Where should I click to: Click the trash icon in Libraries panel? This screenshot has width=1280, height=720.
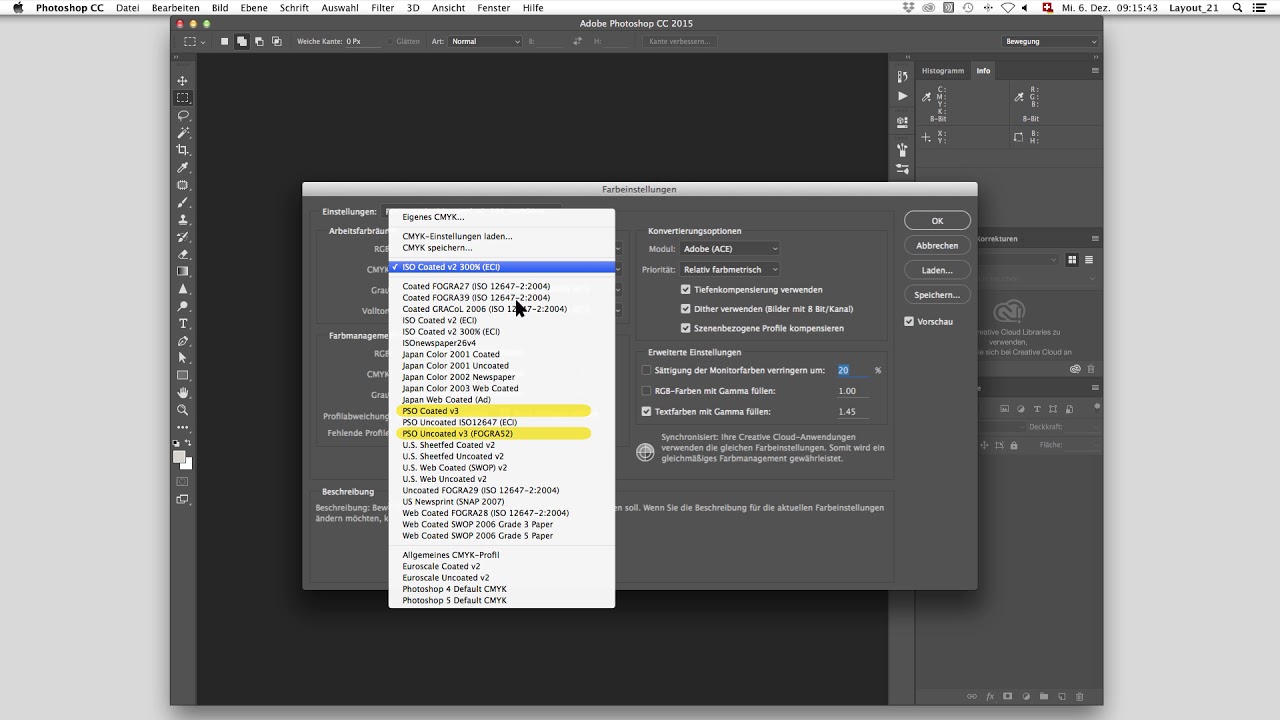click(x=1091, y=369)
